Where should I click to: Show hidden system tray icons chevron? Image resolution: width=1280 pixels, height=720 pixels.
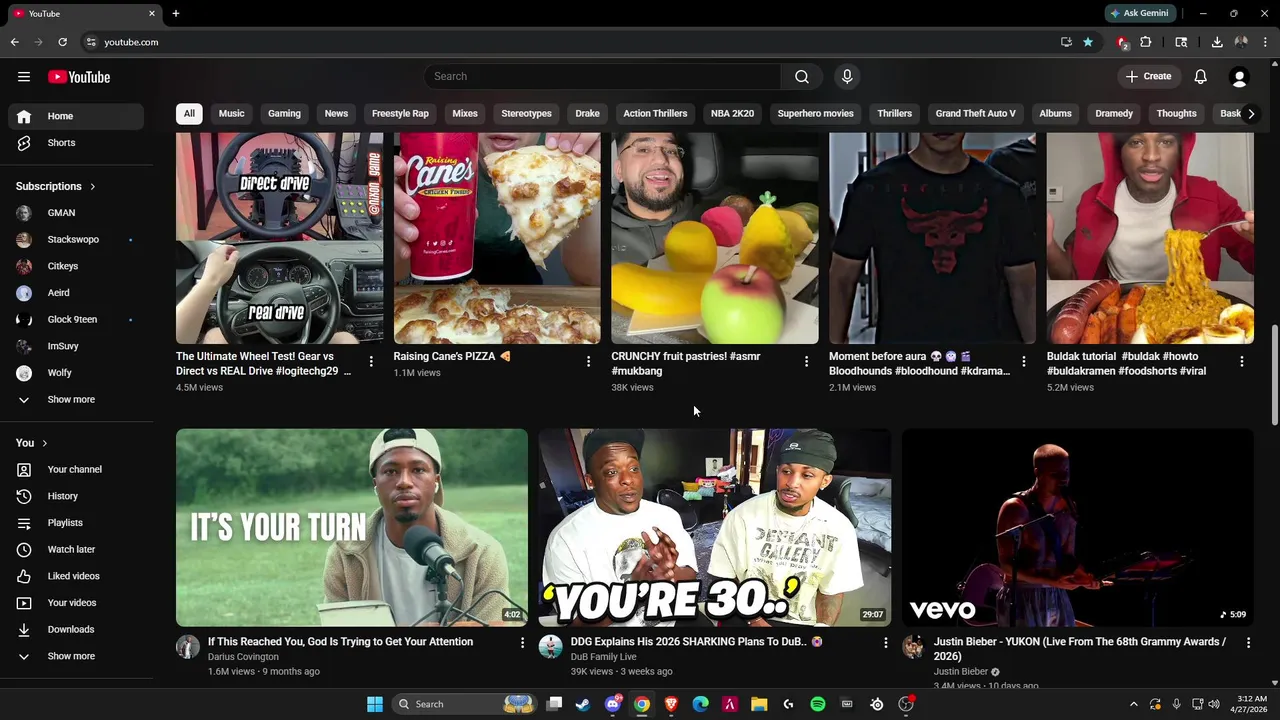tap(1133, 704)
